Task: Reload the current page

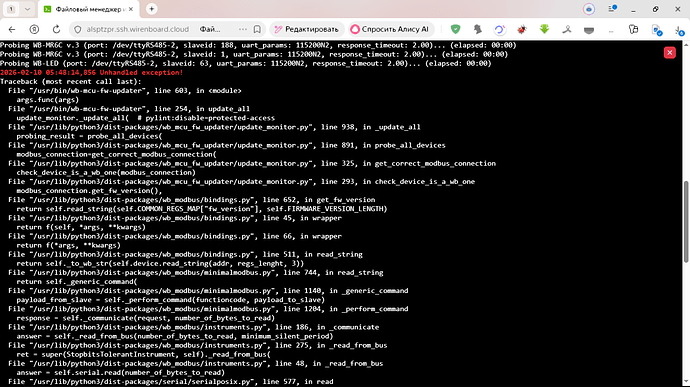Action: (x=56, y=29)
